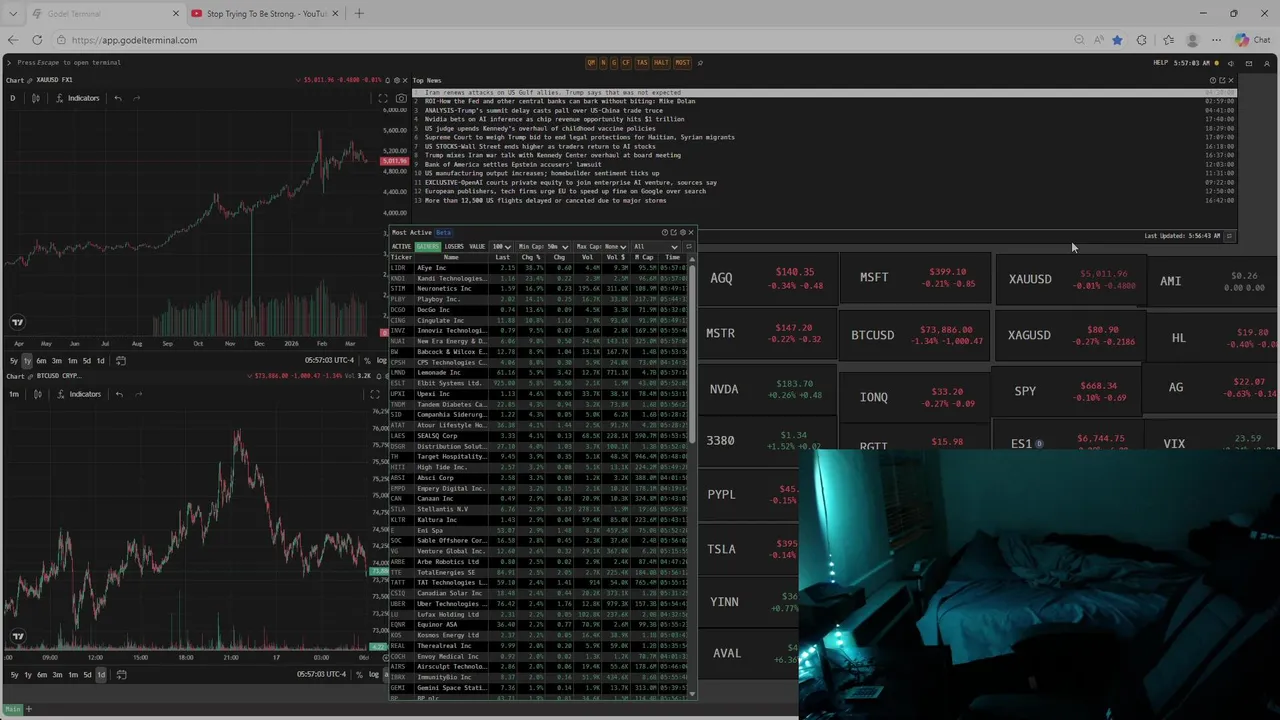
Task: Toggle percent scale on XAUUSD chart
Action: (368, 360)
